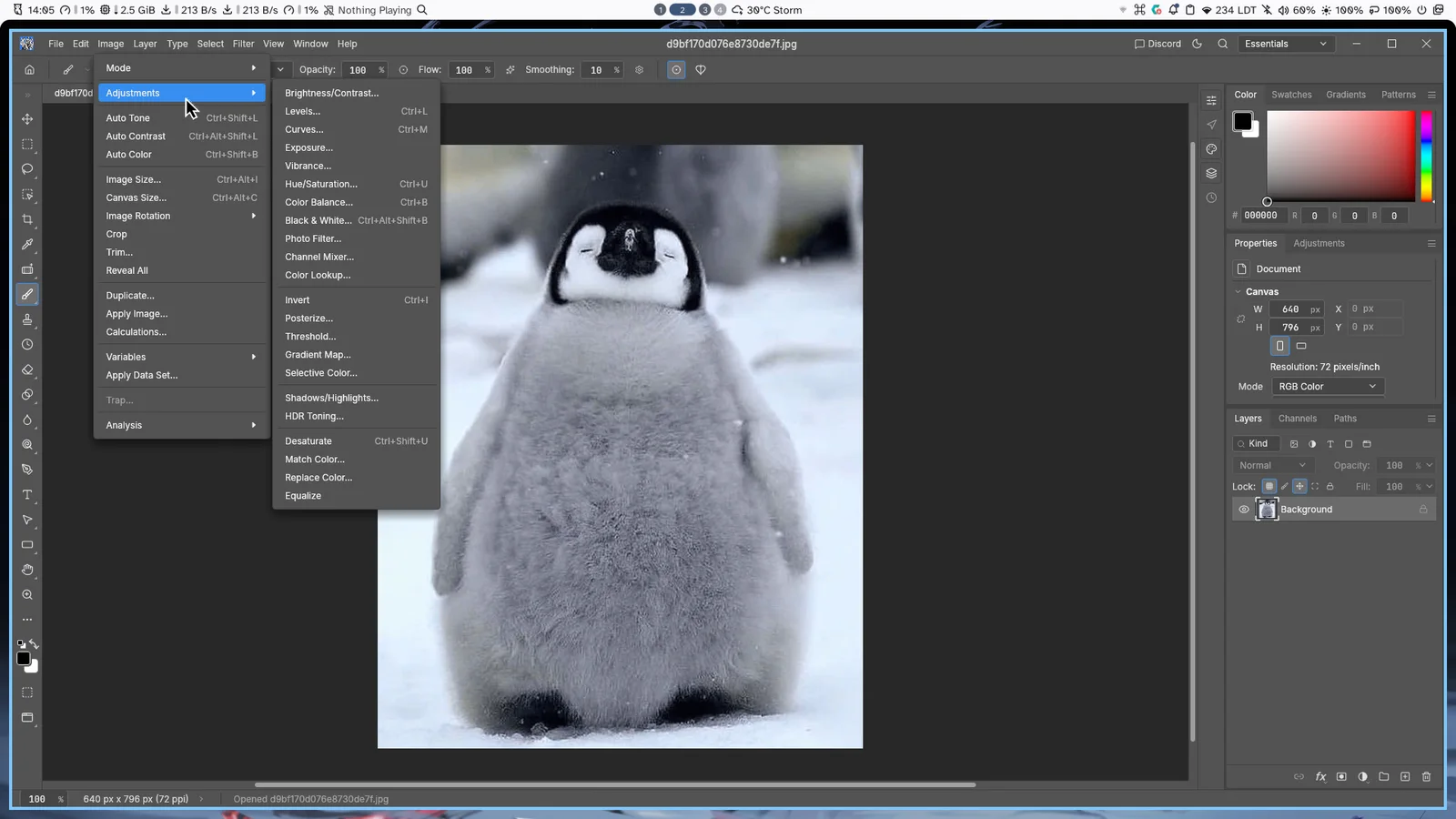Choose Hue/Saturation from Adjustments submenu

(356, 184)
